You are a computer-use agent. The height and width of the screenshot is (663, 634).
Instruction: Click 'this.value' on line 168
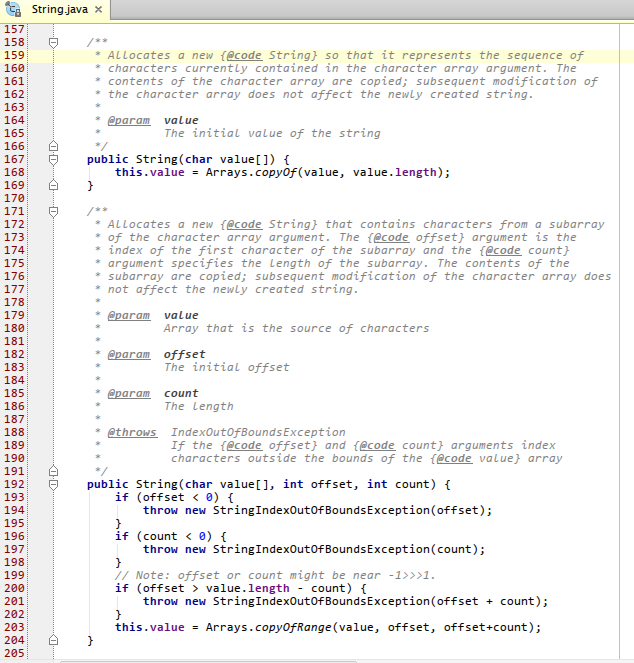(150, 173)
